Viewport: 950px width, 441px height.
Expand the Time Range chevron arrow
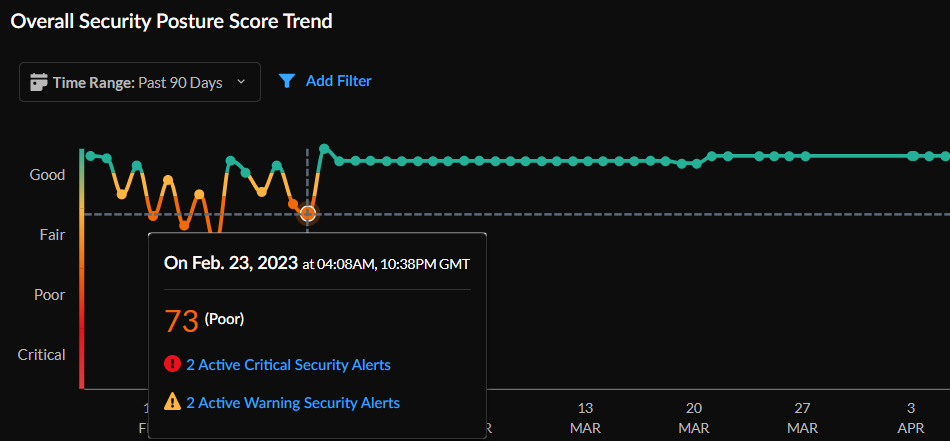[x=241, y=82]
